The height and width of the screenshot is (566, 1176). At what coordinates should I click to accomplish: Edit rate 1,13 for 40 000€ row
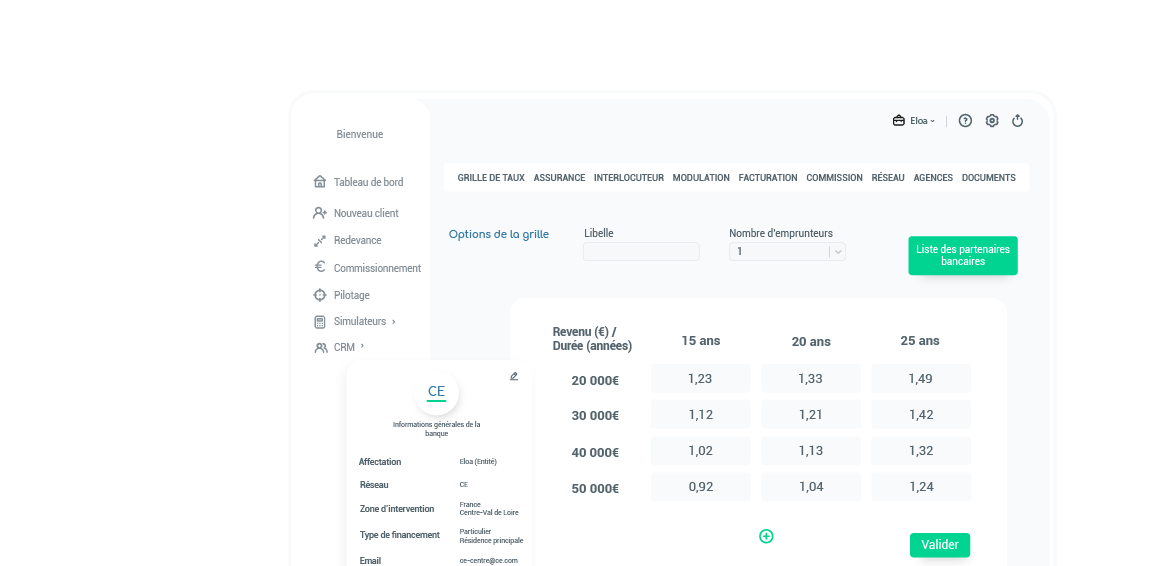tap(811, 451)
